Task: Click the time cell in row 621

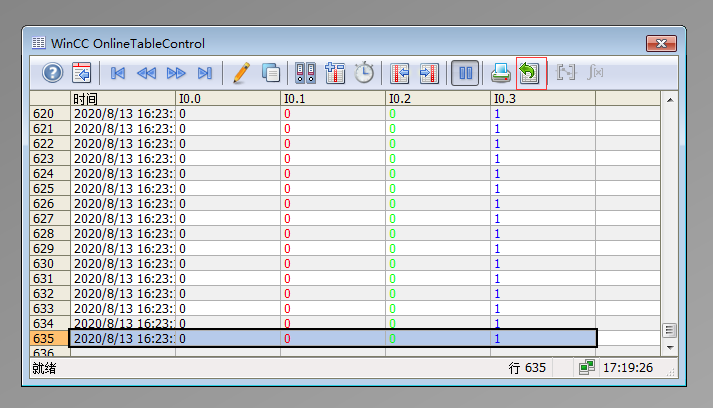Action: point(123,129)
